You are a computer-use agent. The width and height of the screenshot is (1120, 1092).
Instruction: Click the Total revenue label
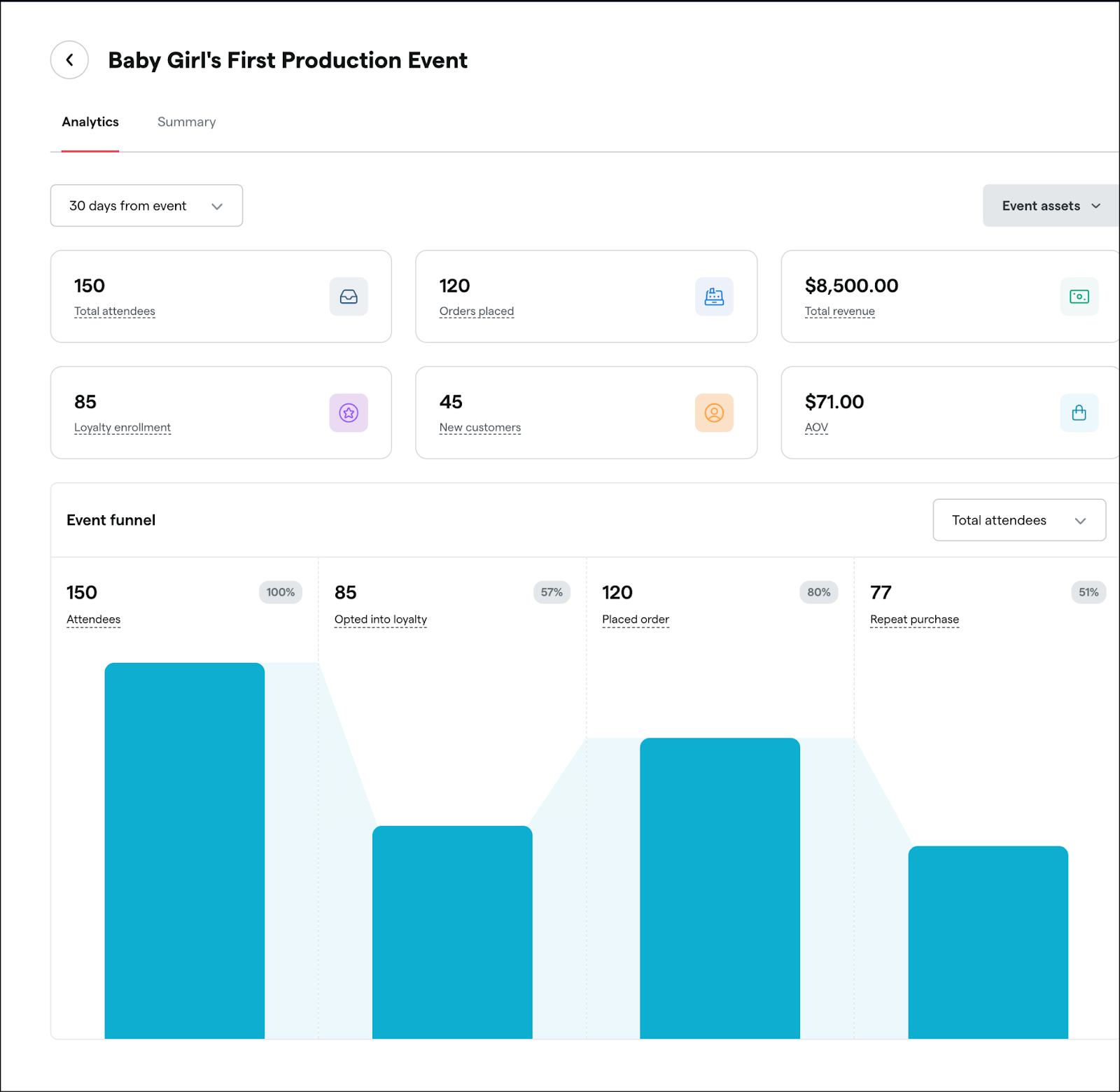840,311
